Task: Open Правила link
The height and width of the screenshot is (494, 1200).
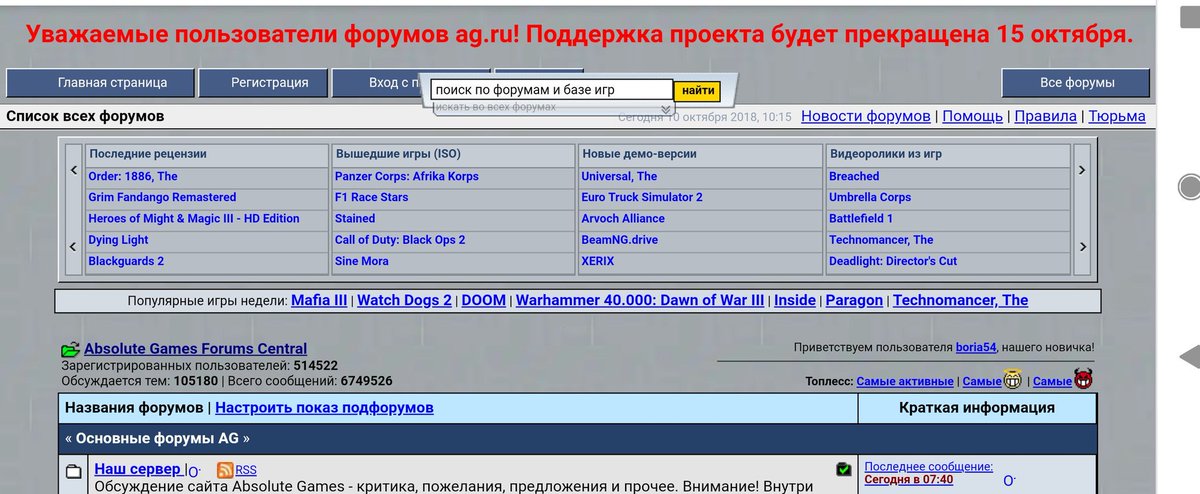Action: click(1045, 116)
